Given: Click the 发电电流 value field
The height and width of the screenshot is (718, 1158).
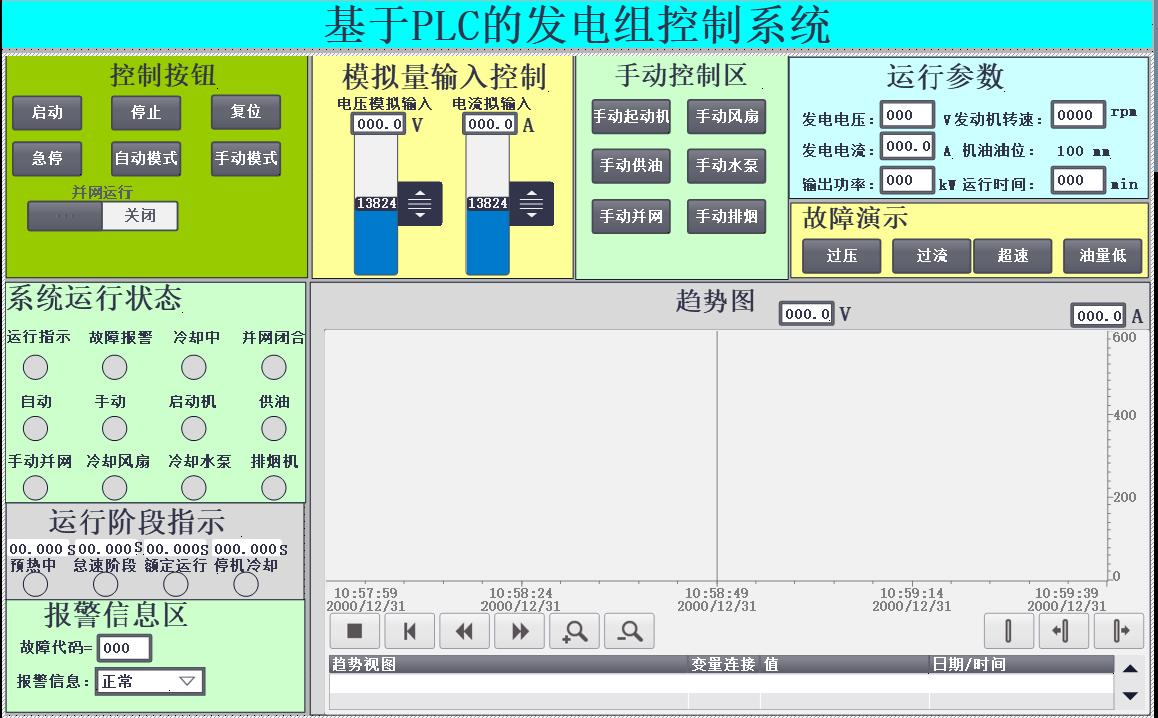Looking at the screenshot, I should [908, 146].
